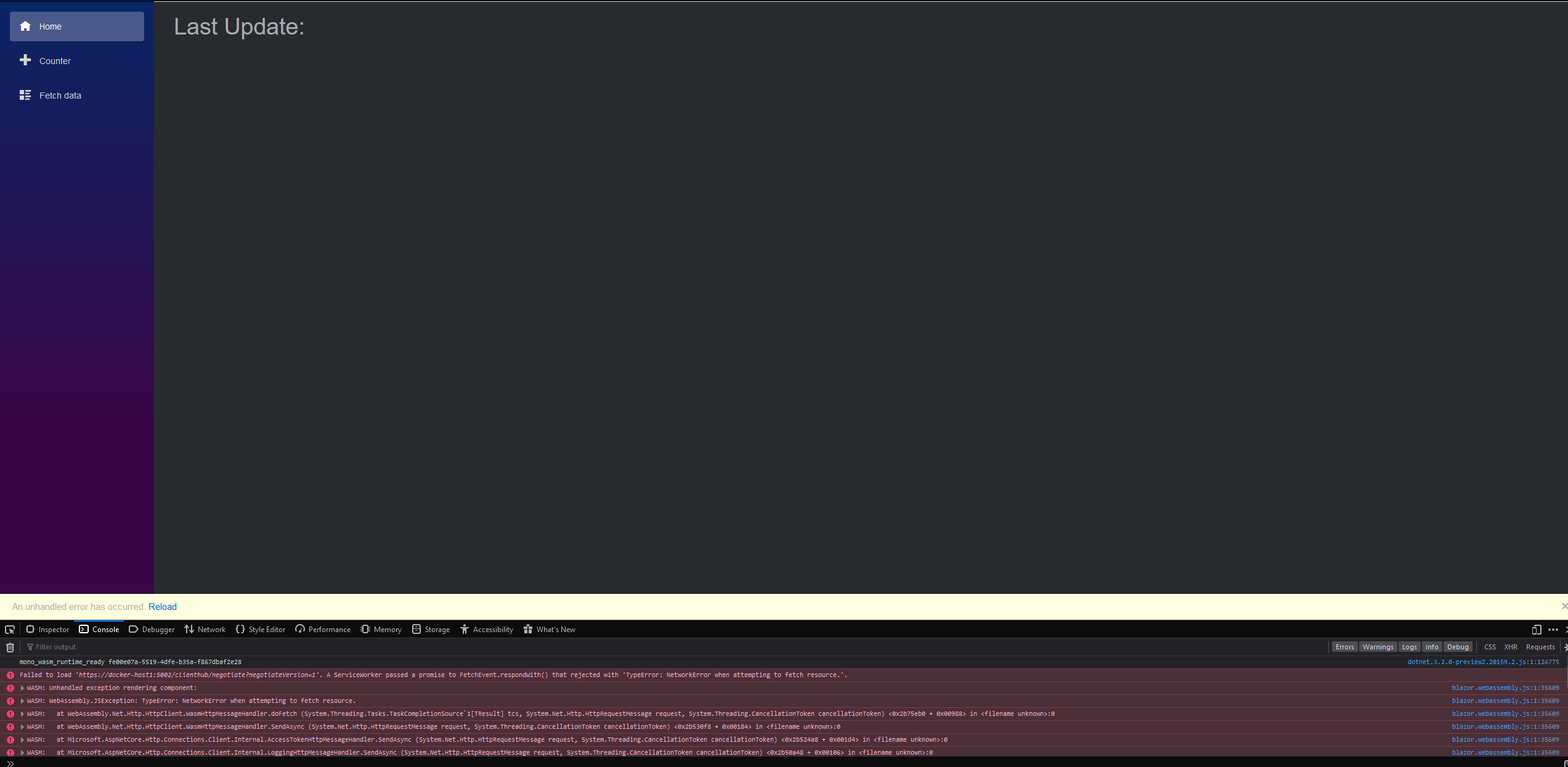The width and height of the screenshot is (1568, 767).
Task: Expand the WebAssembly.JSException error entry
Action: pyautogui.click(x=22, y=700)
